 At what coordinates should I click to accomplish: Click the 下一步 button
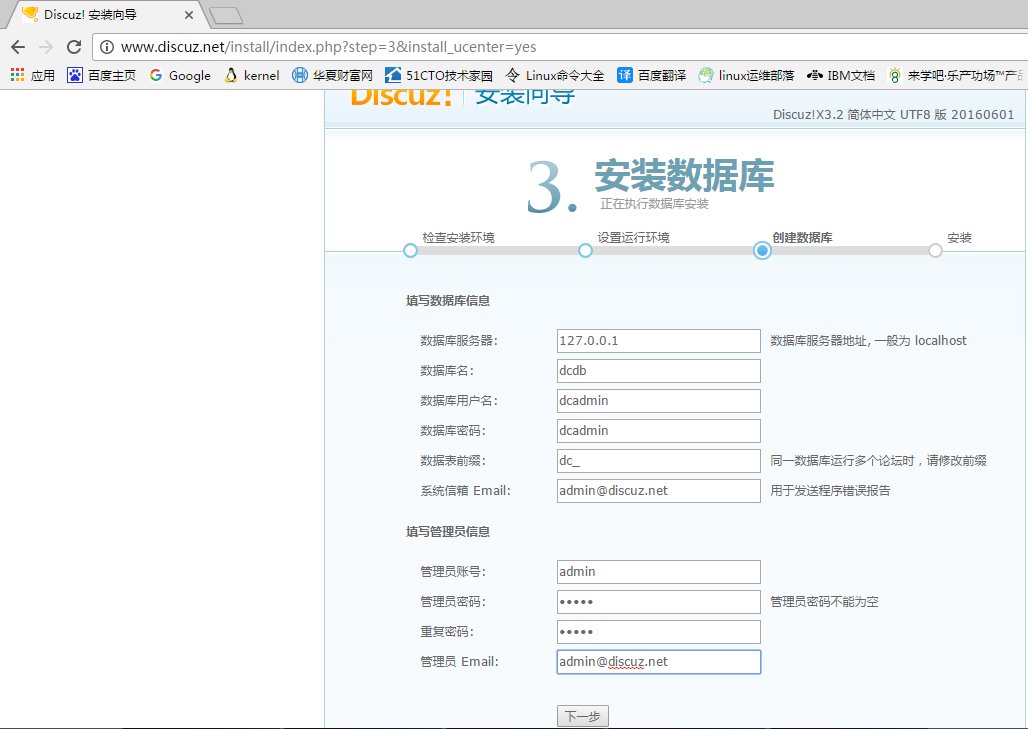pyautogui.click(x=583, y=717)
